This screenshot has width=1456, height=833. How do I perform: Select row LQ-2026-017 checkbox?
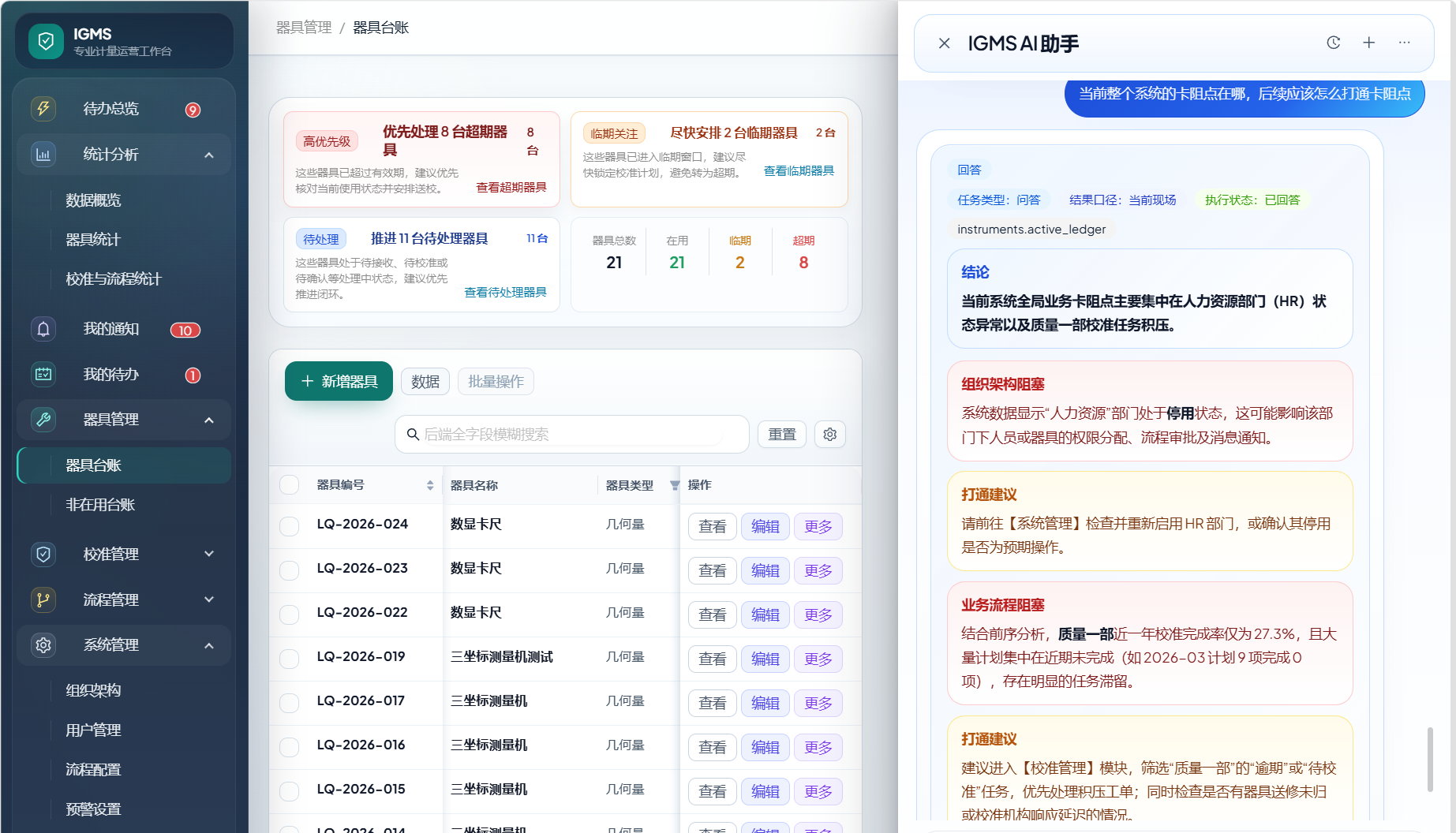click(x=290, y=703)
